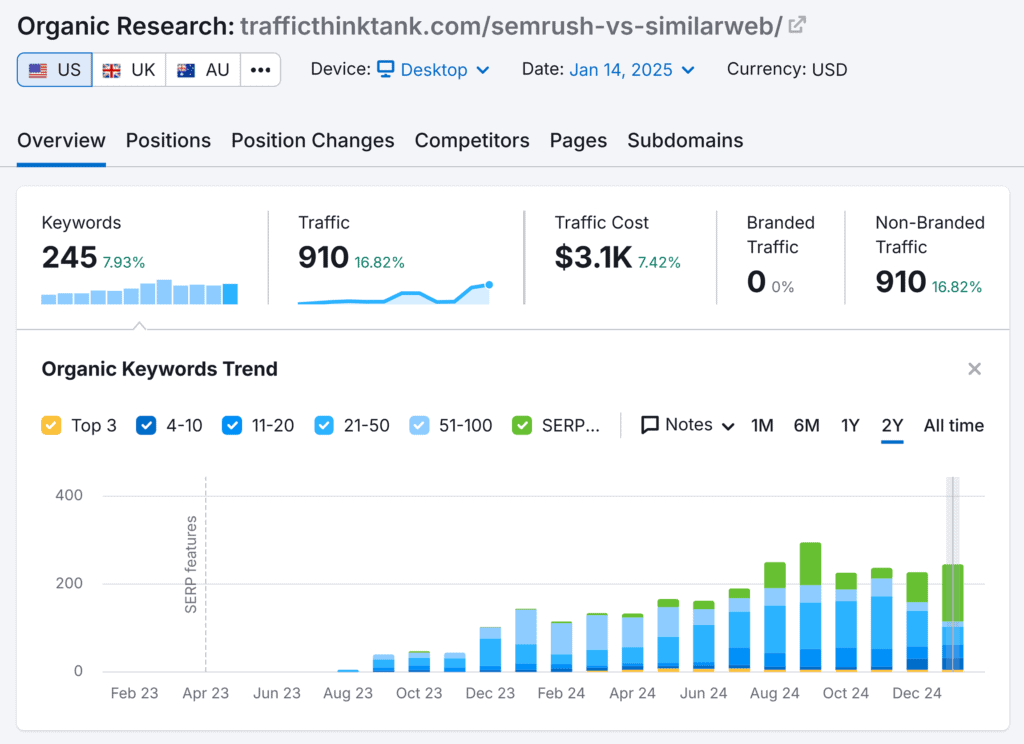Switch the trend chart to 1M range
Viewport: 1024px width, 744px height.
click(x=762, y=425)
